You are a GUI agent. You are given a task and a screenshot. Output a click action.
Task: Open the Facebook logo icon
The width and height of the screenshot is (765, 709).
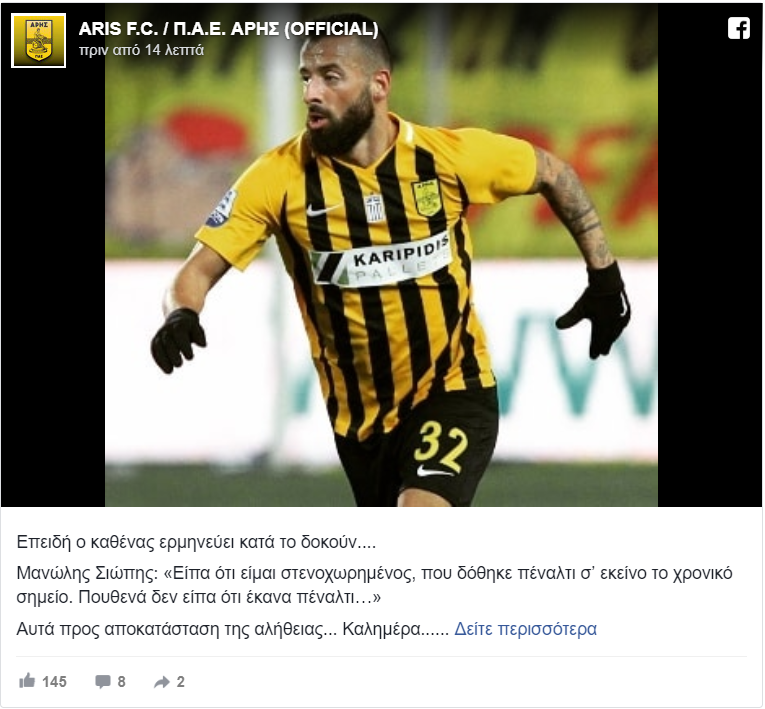739,28
